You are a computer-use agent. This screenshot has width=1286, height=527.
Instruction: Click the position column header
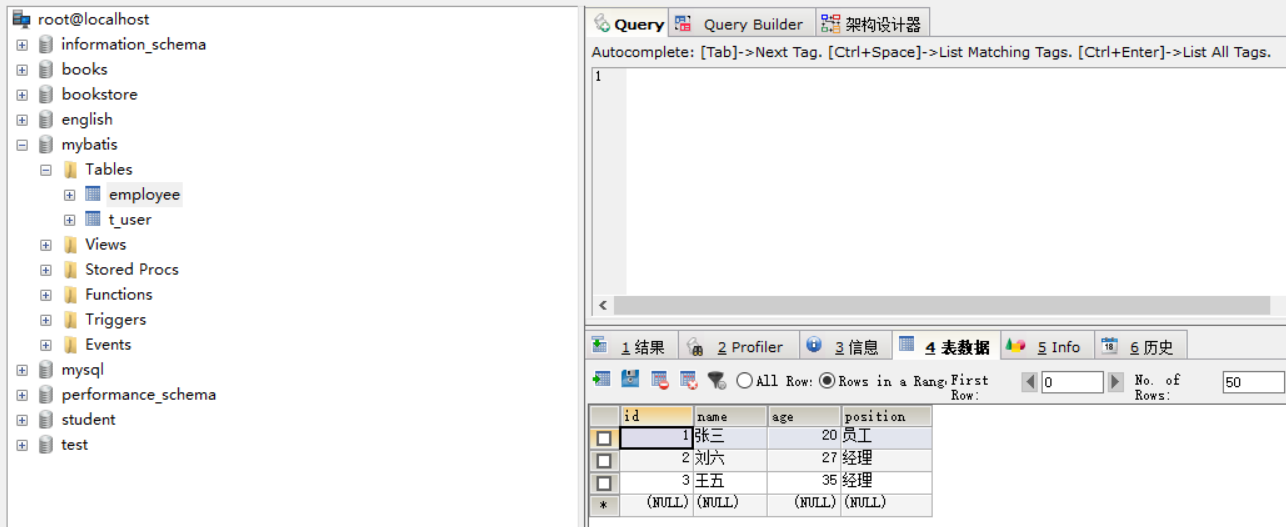(886, 416)
